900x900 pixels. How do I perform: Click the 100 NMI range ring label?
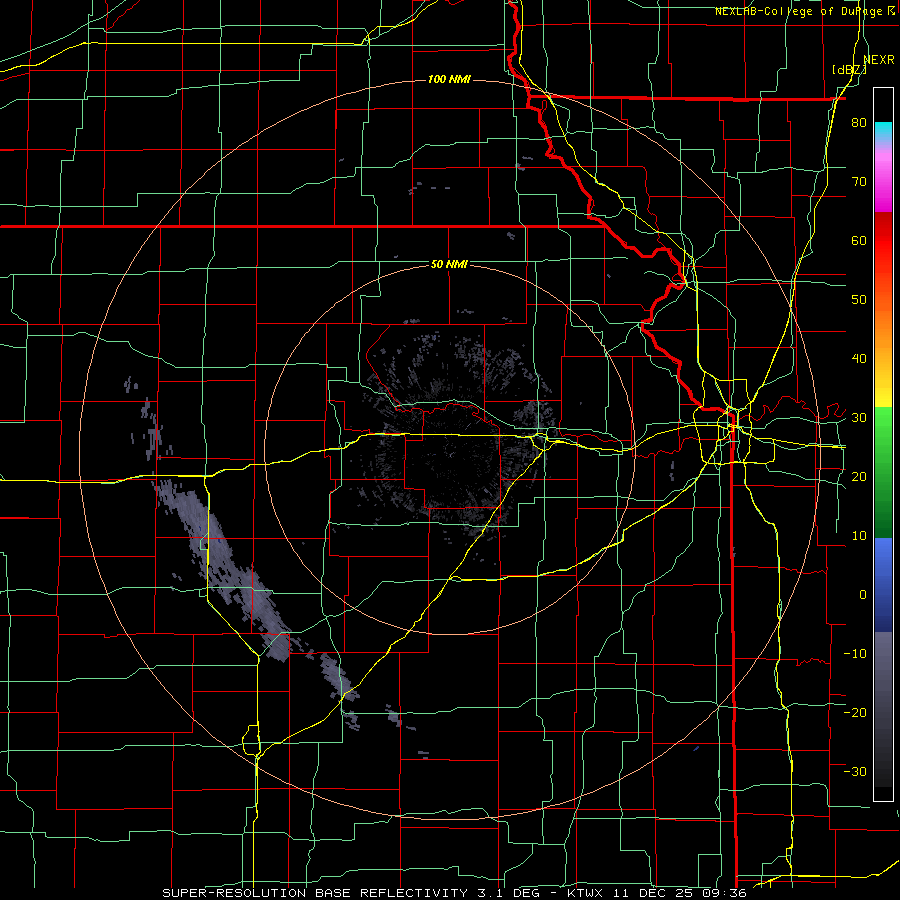tap(449, 79)
